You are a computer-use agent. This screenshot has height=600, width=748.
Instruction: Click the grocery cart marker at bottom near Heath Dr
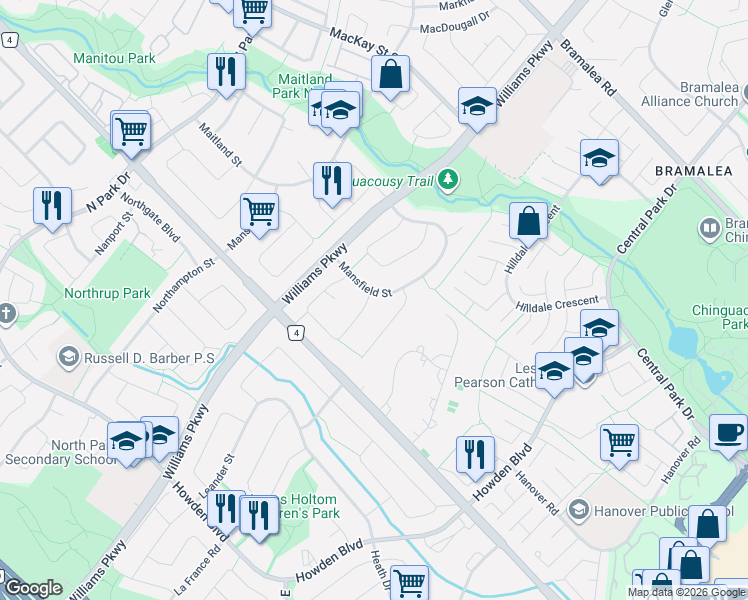tap(409, 582)
